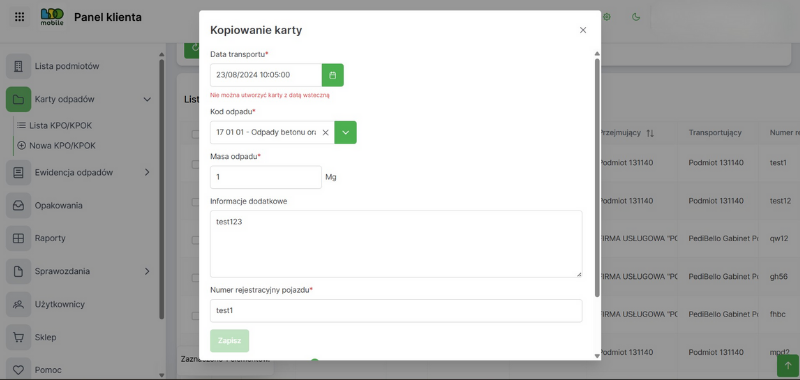Tick the checkbox in the fhbc row
800x380 pixels.
pyautogui.click(x=195, y=316)
